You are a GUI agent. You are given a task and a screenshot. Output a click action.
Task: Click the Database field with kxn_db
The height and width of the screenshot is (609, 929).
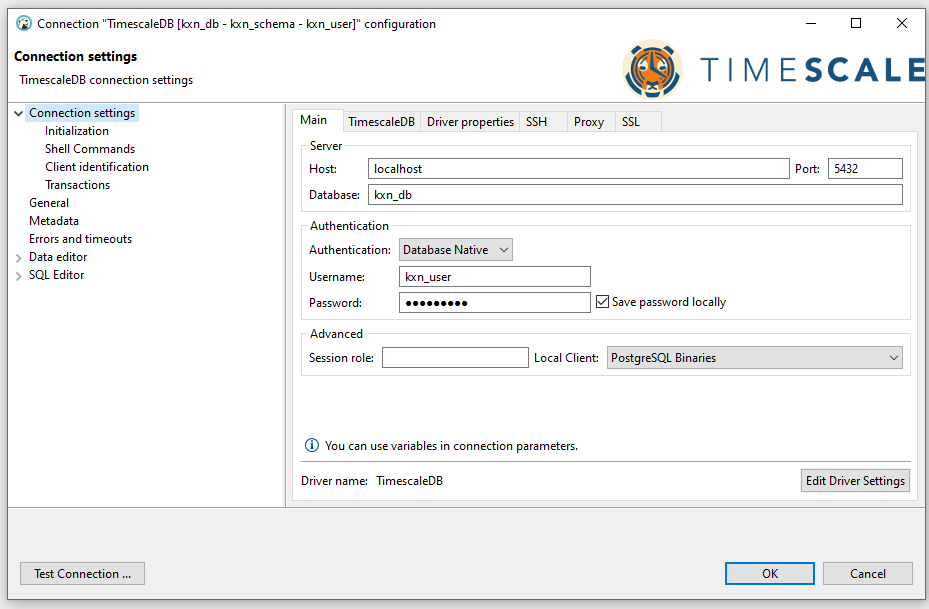(x=635, y=195)
